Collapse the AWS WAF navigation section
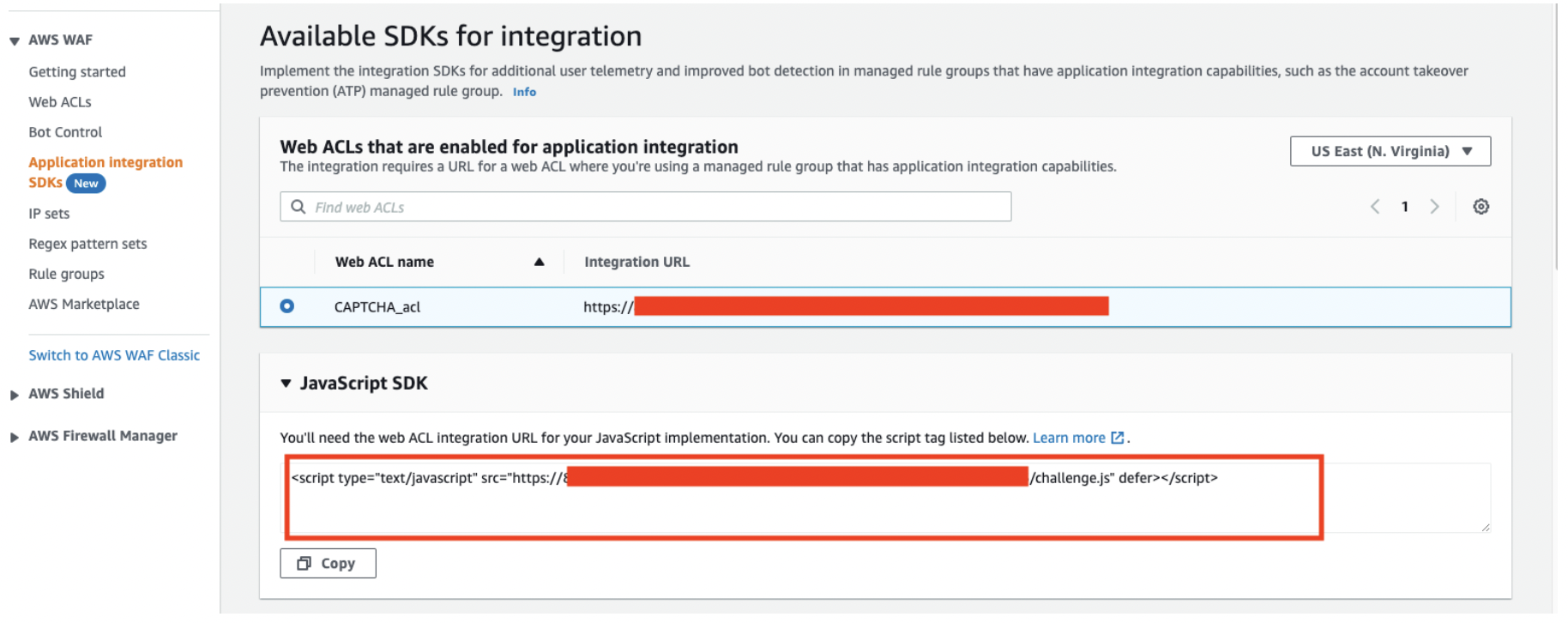 [x=15, y=40]
